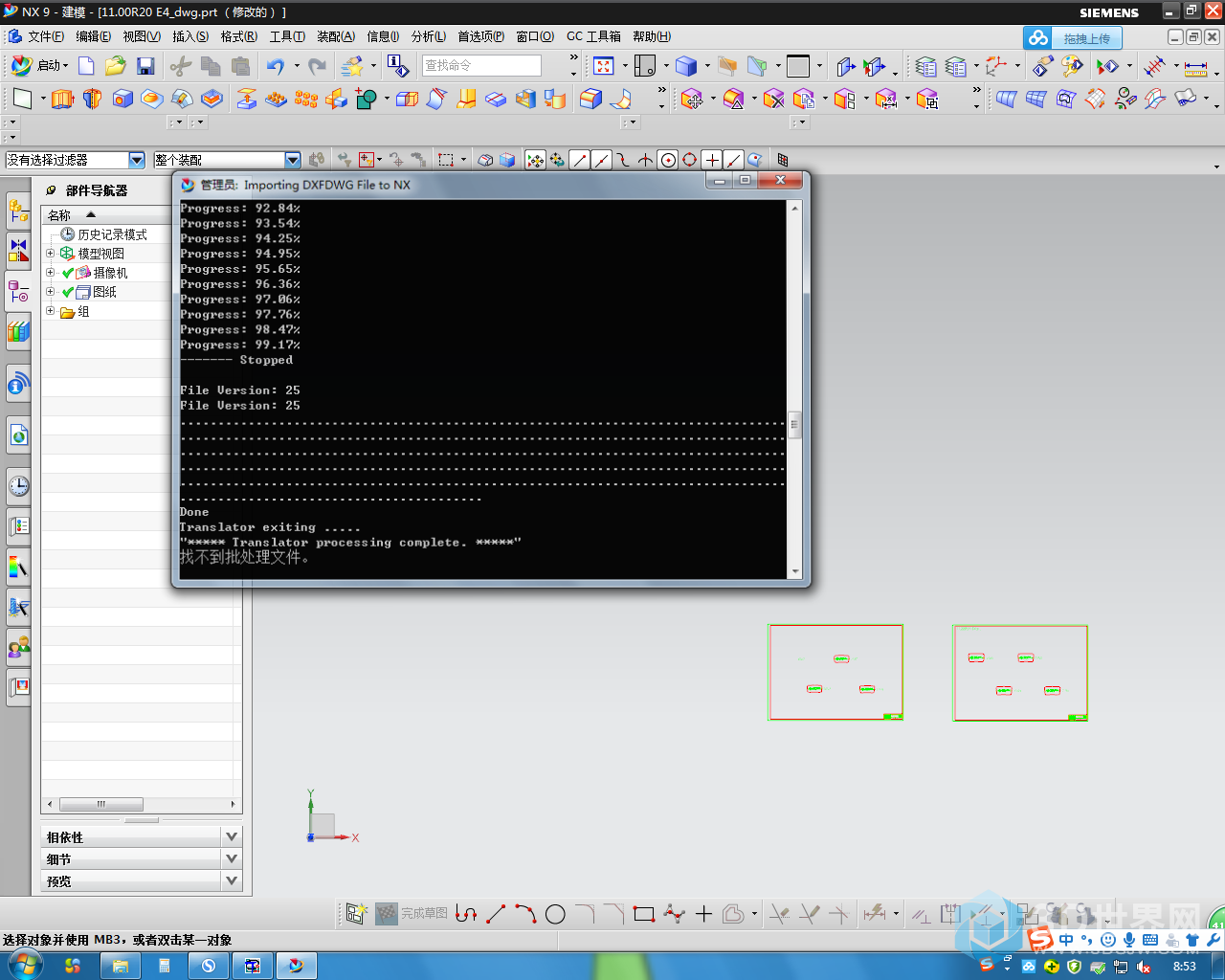
Task: Expand the 摄像机 tree node
Action: click(50, 273)
